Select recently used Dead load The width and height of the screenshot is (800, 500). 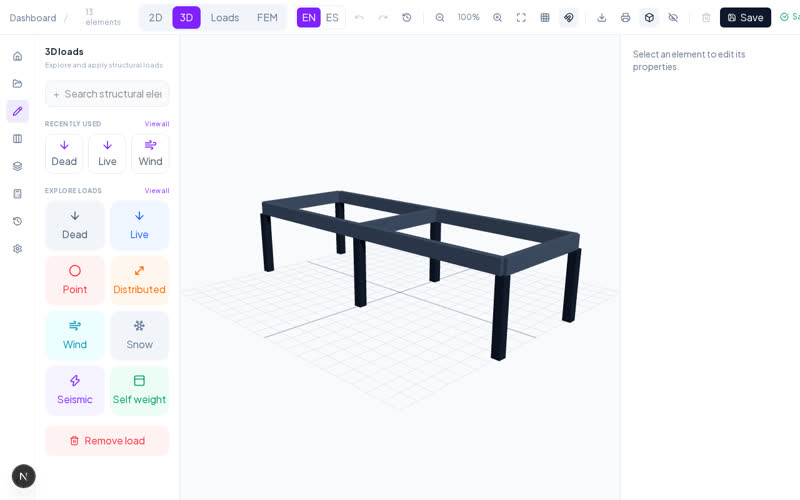(x=64, y=154)
